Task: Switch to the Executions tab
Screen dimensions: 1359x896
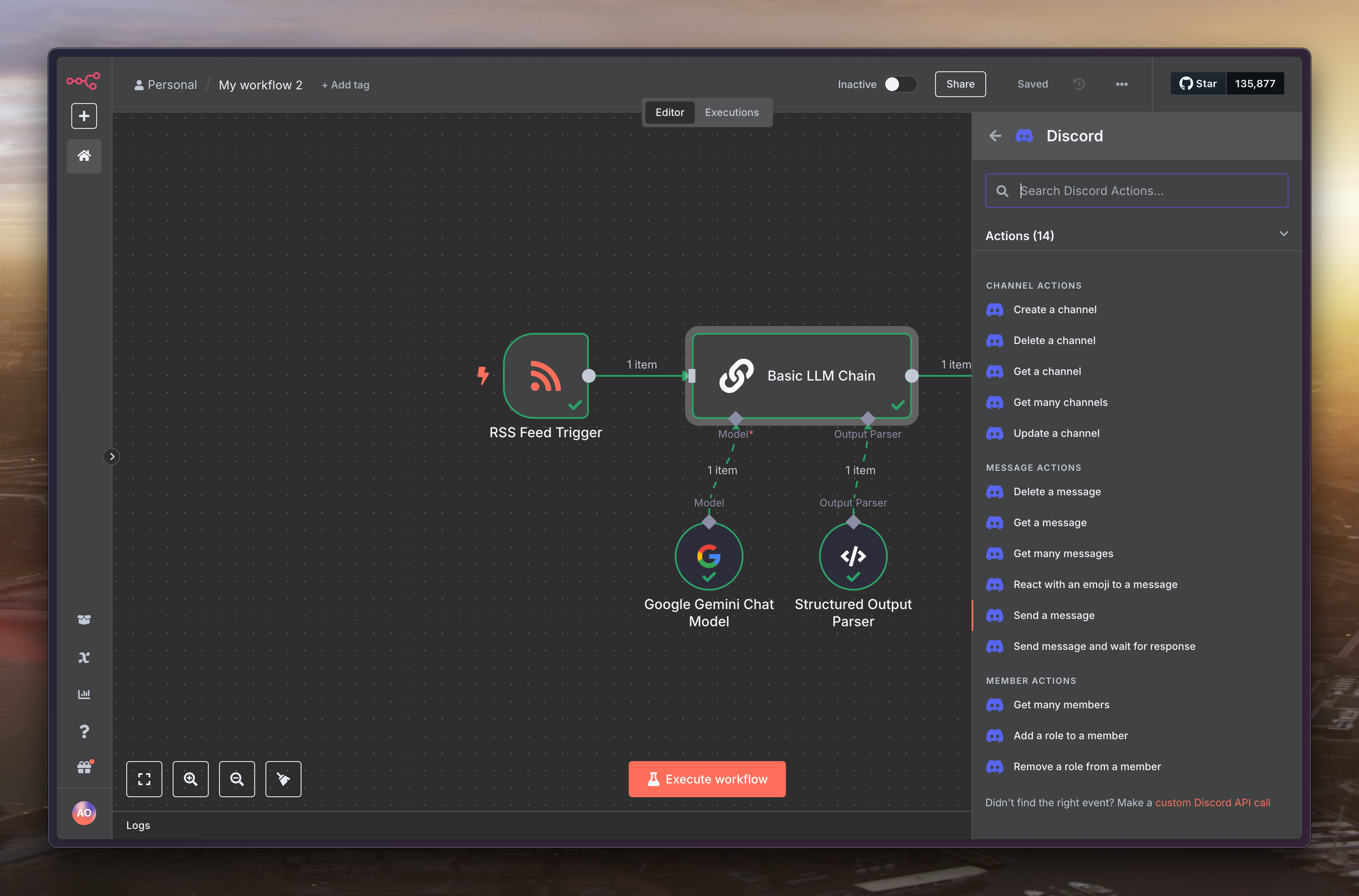Action: 731,113
